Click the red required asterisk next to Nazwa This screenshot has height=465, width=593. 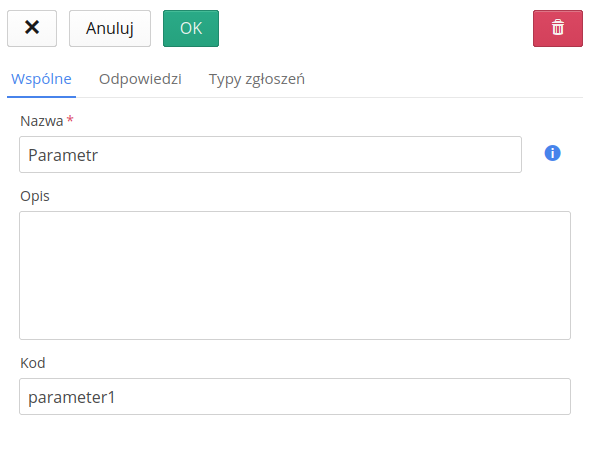click(x=70, y=119)
